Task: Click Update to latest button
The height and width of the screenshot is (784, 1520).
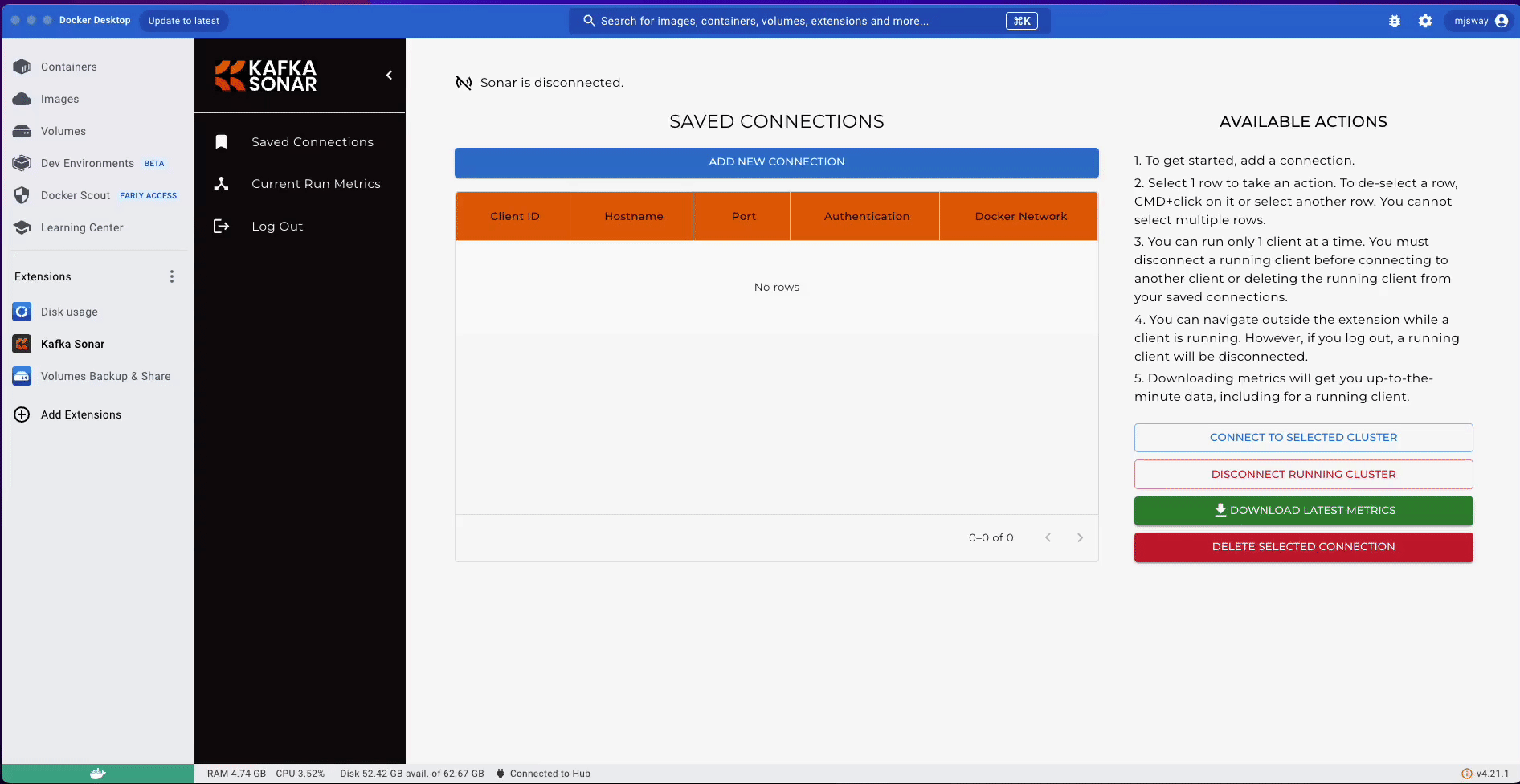Action: [183, 21]
